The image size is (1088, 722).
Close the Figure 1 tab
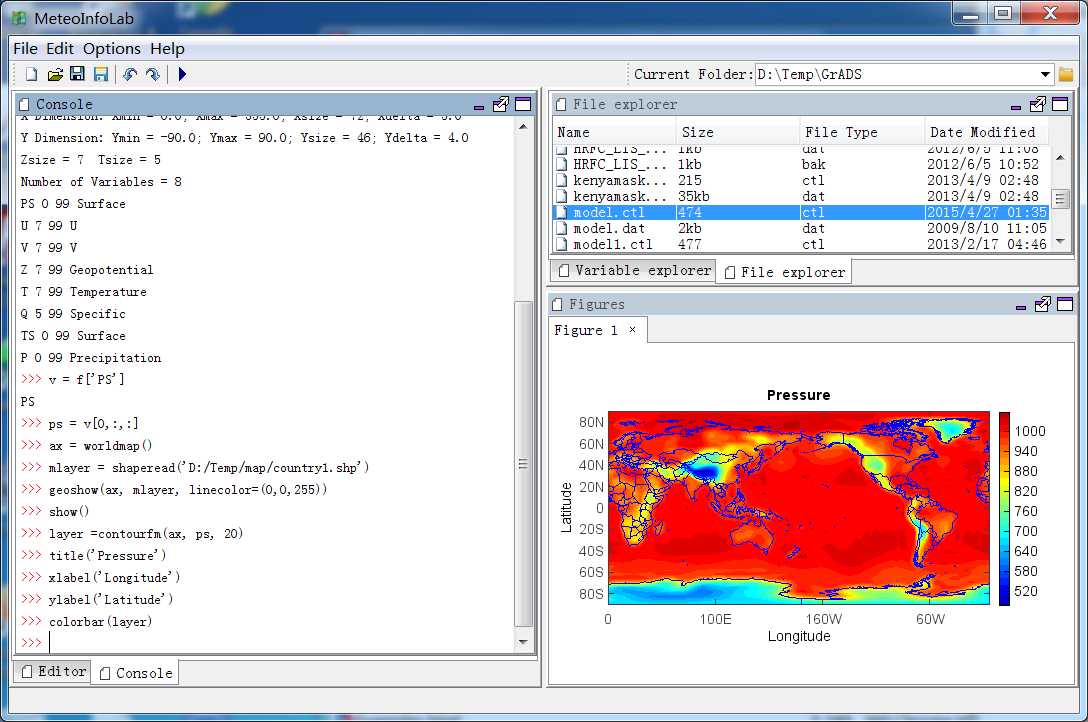tap(632, 329)
